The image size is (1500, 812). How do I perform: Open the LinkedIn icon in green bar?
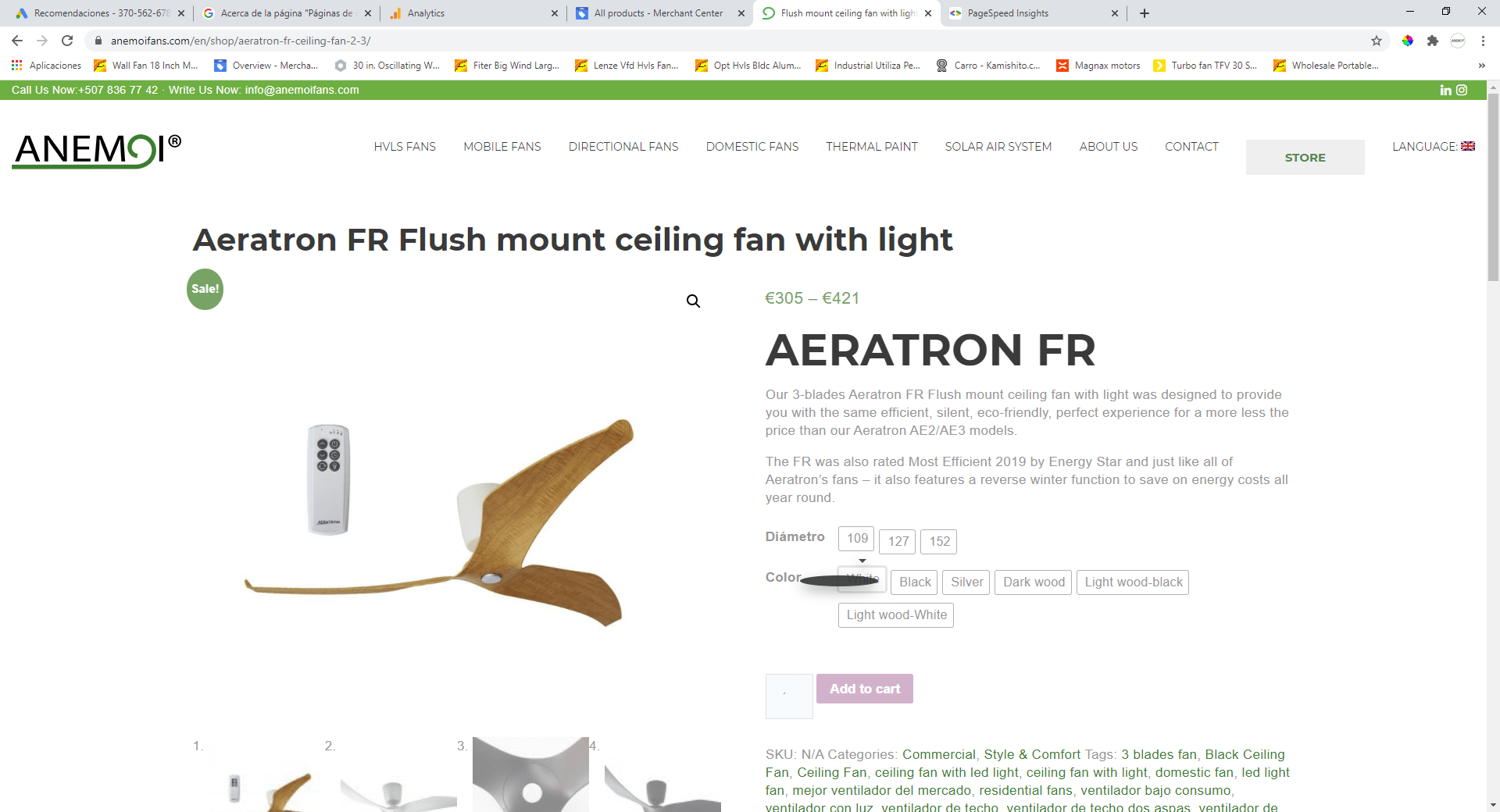1445,91
